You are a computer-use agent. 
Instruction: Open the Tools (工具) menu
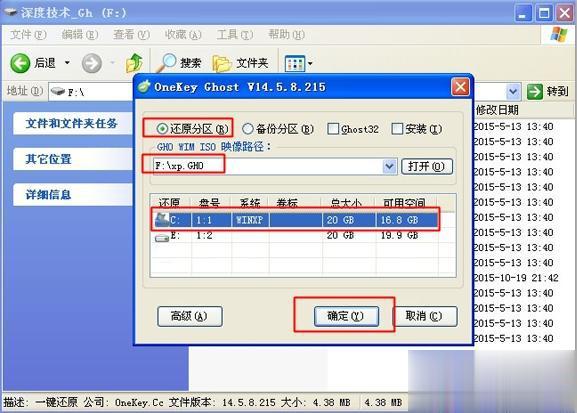pyautogui.click(x=235, y=35)
